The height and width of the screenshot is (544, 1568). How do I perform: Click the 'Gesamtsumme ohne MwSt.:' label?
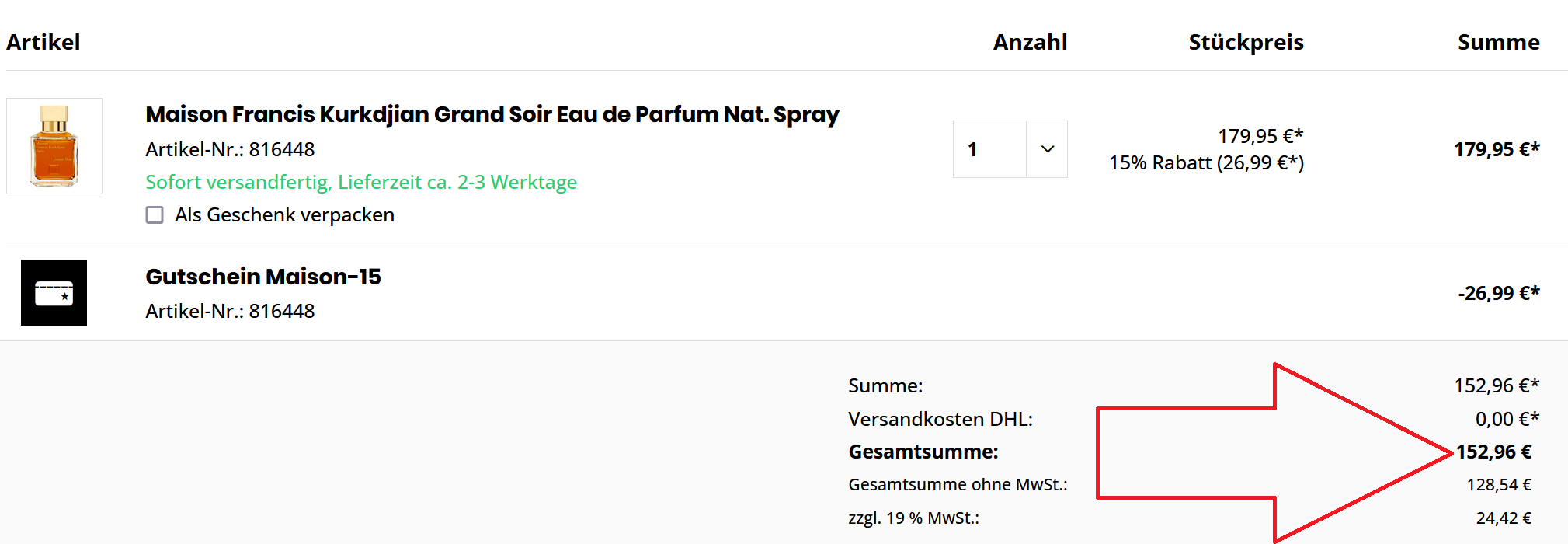pos(958,484)
